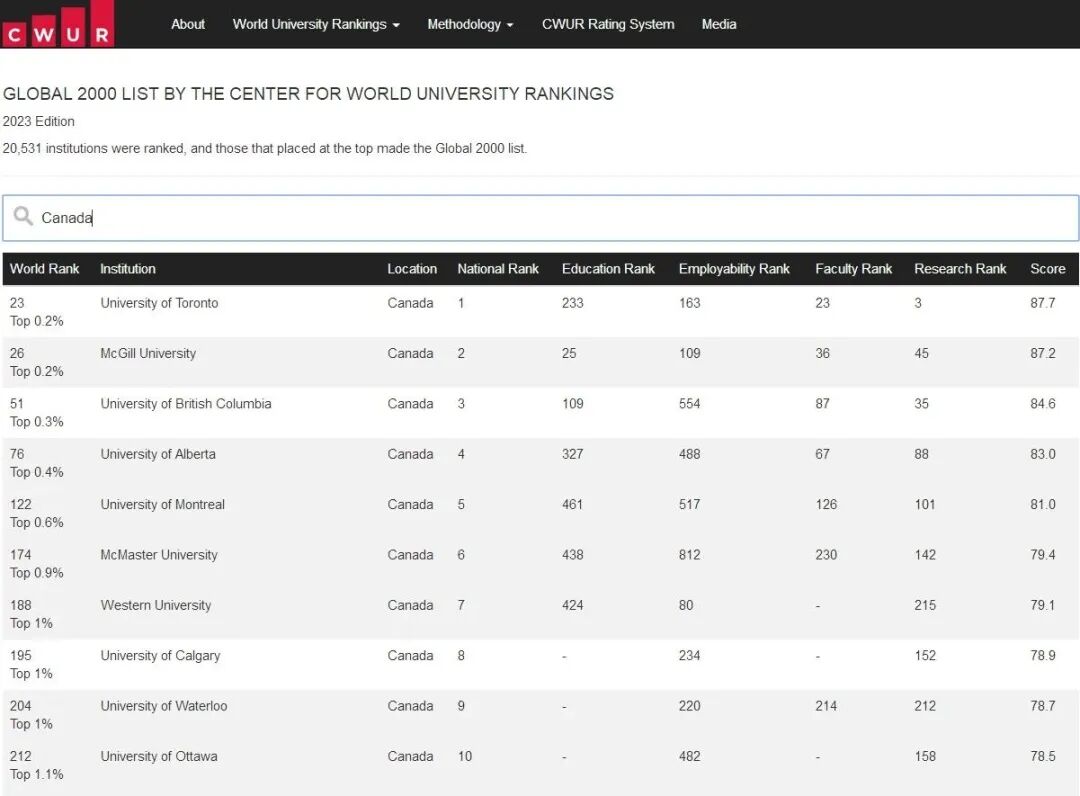Select University of Calgary institution name
This screenshot has width=1080, height=796.
[160, 655]
